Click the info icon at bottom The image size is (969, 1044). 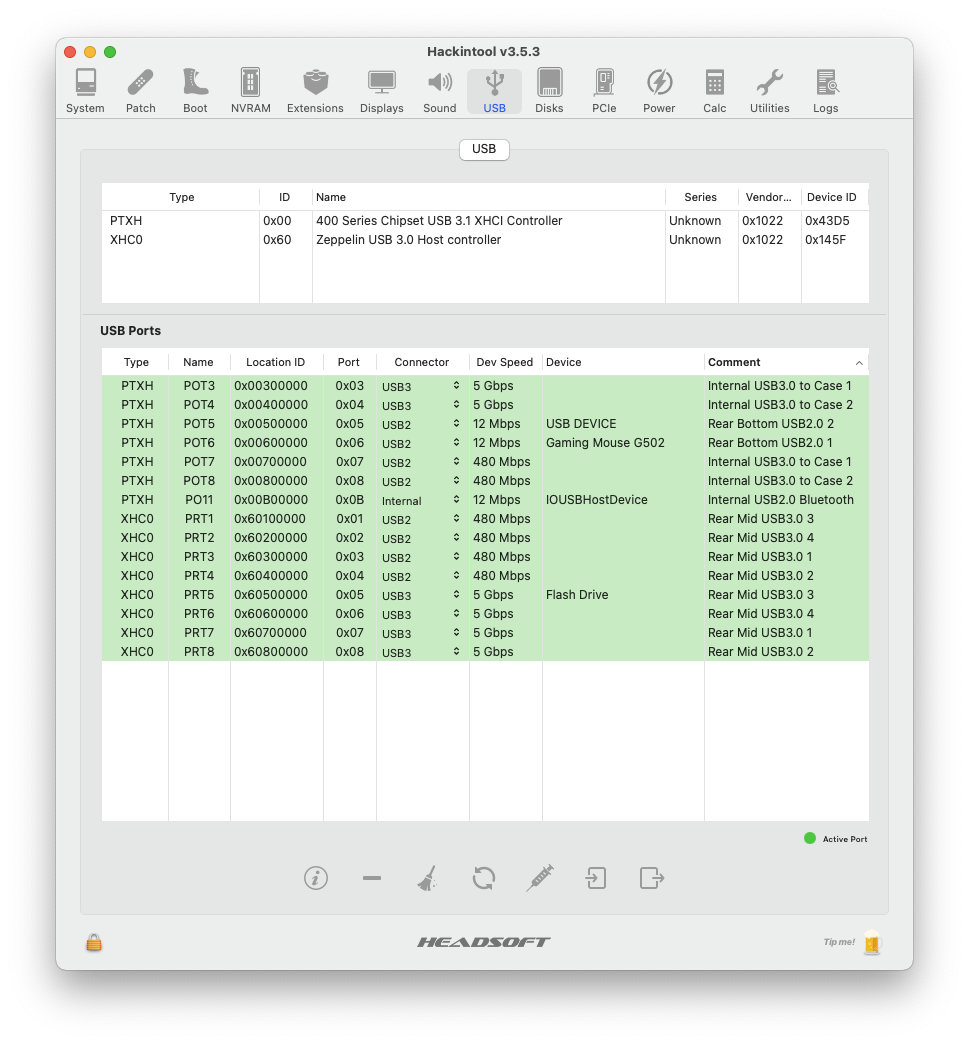(316, 878)
